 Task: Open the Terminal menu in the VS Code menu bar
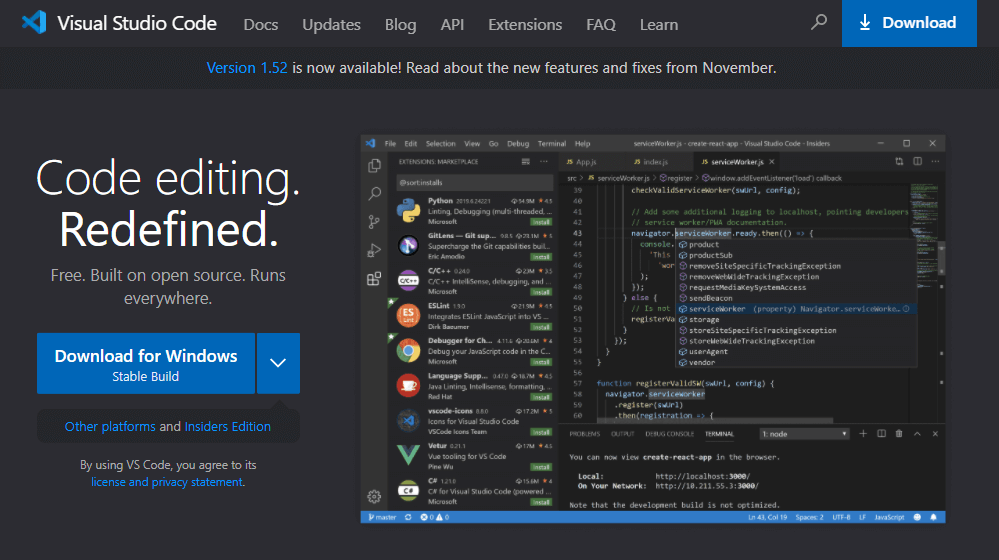tap(552, 144)
